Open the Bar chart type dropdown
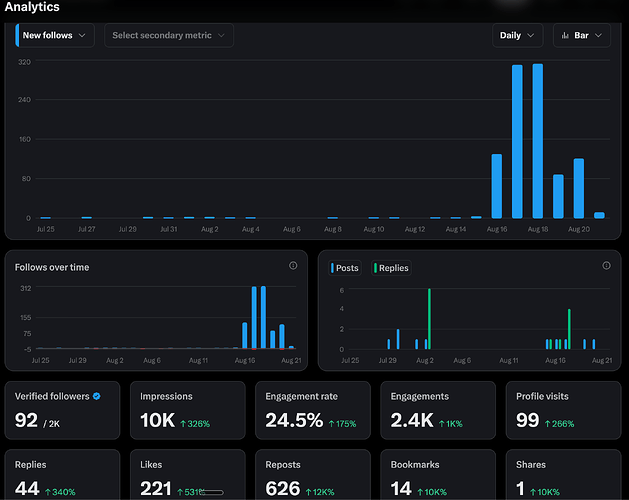The width and height of the screenshot is (629, 500). click(582, 35)
